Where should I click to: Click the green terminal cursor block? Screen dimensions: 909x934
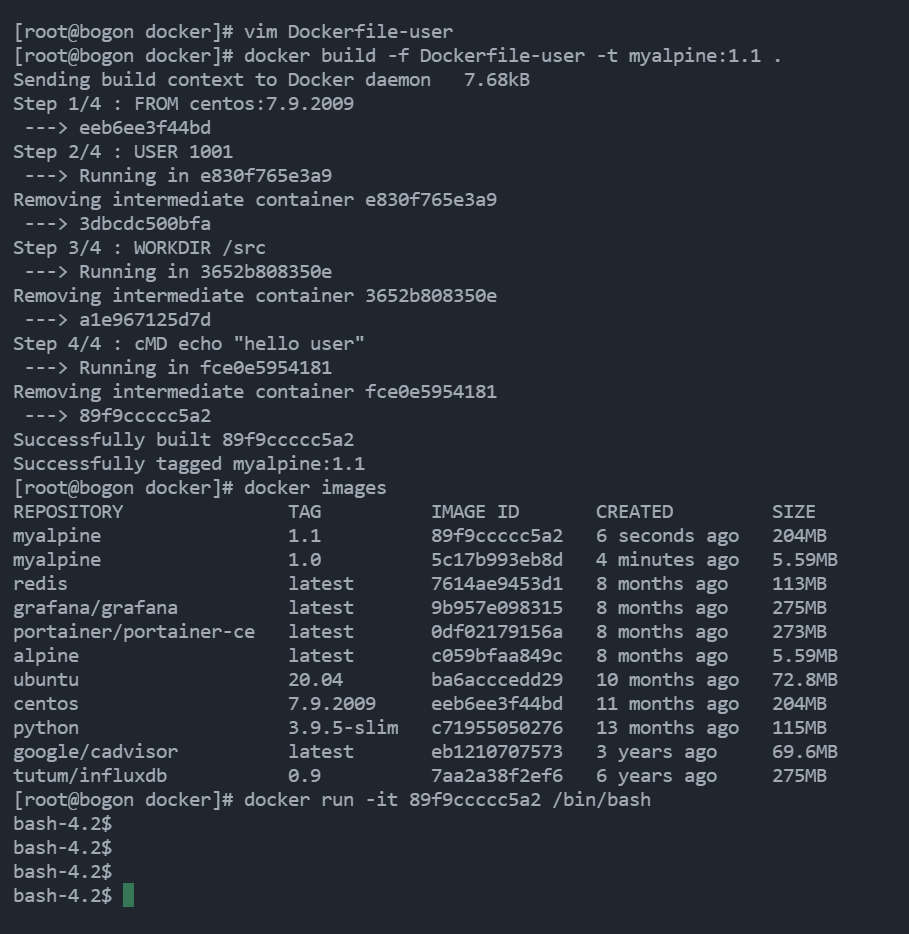pyautogui.click(x=128, y=895)
